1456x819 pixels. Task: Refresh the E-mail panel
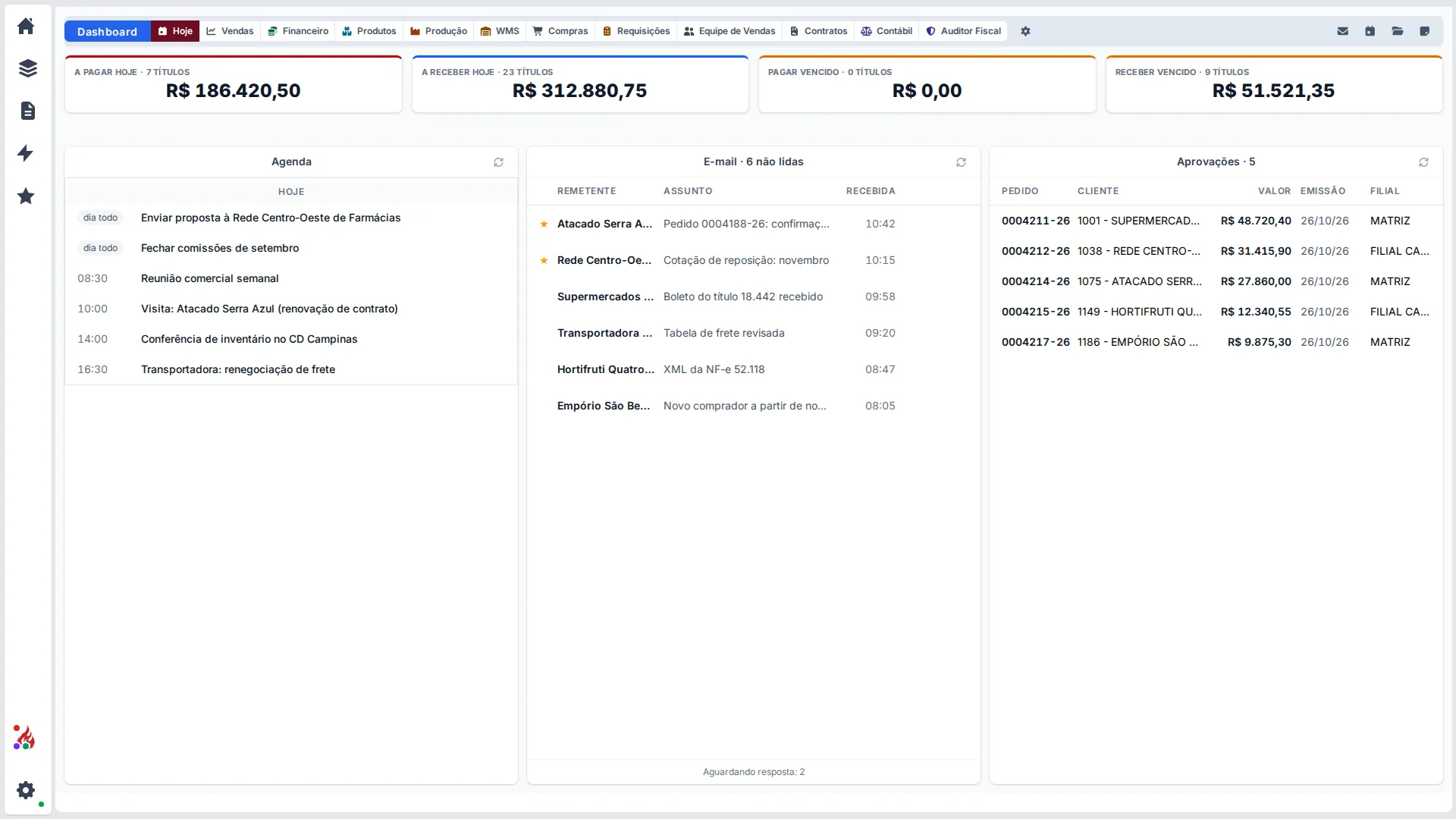[961, 162]
